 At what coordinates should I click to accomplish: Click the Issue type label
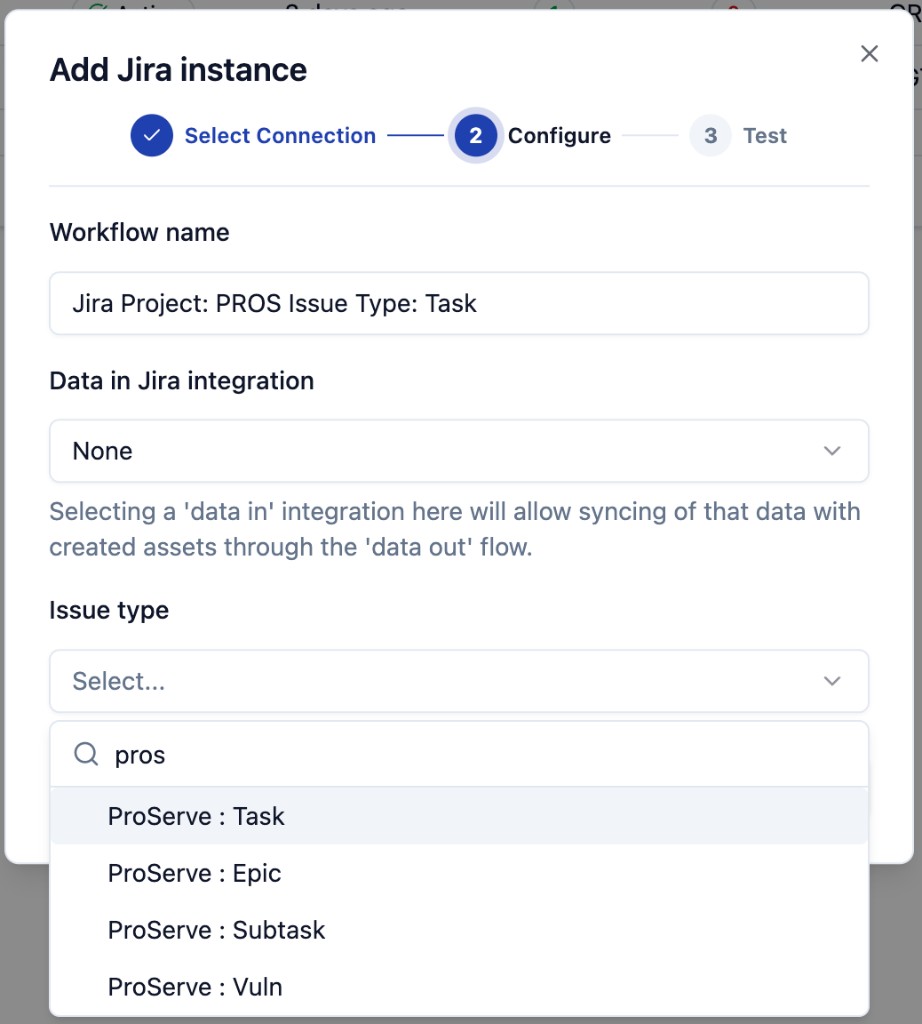(109, 611)
